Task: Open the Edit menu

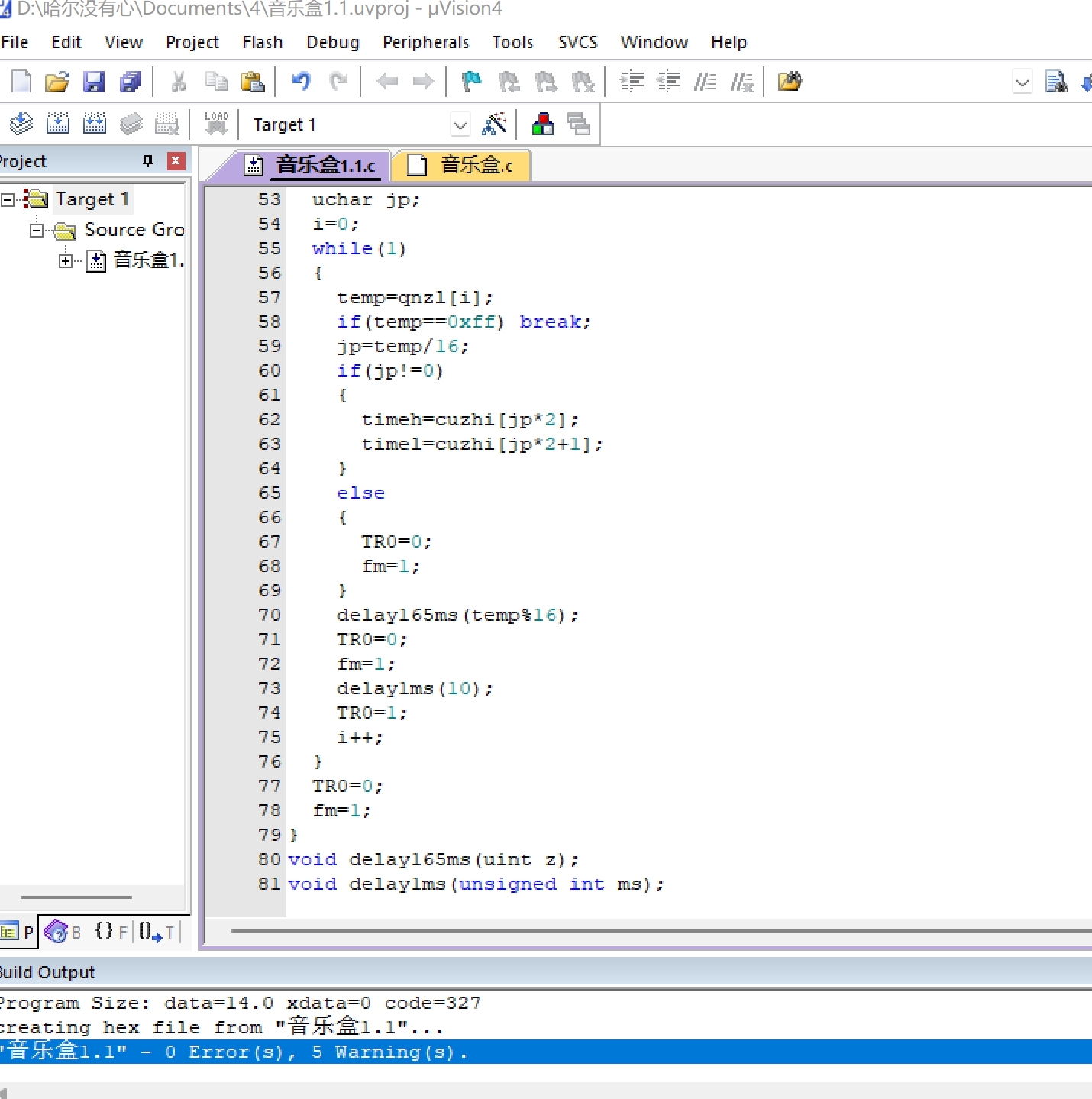Action: 66,42
